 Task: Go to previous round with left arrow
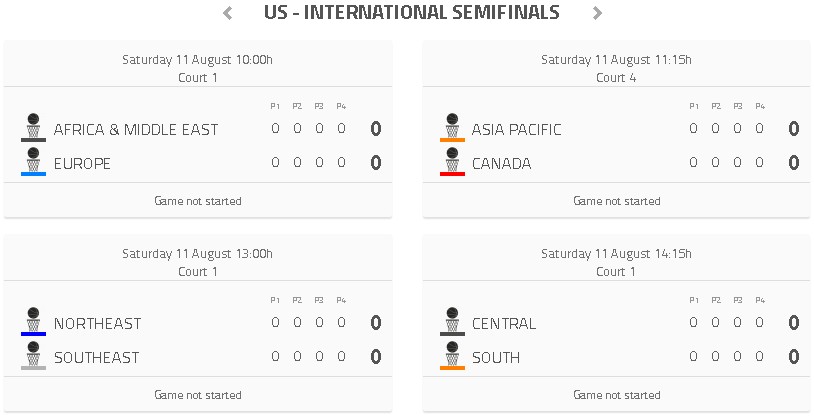click(x=227, y=13)
